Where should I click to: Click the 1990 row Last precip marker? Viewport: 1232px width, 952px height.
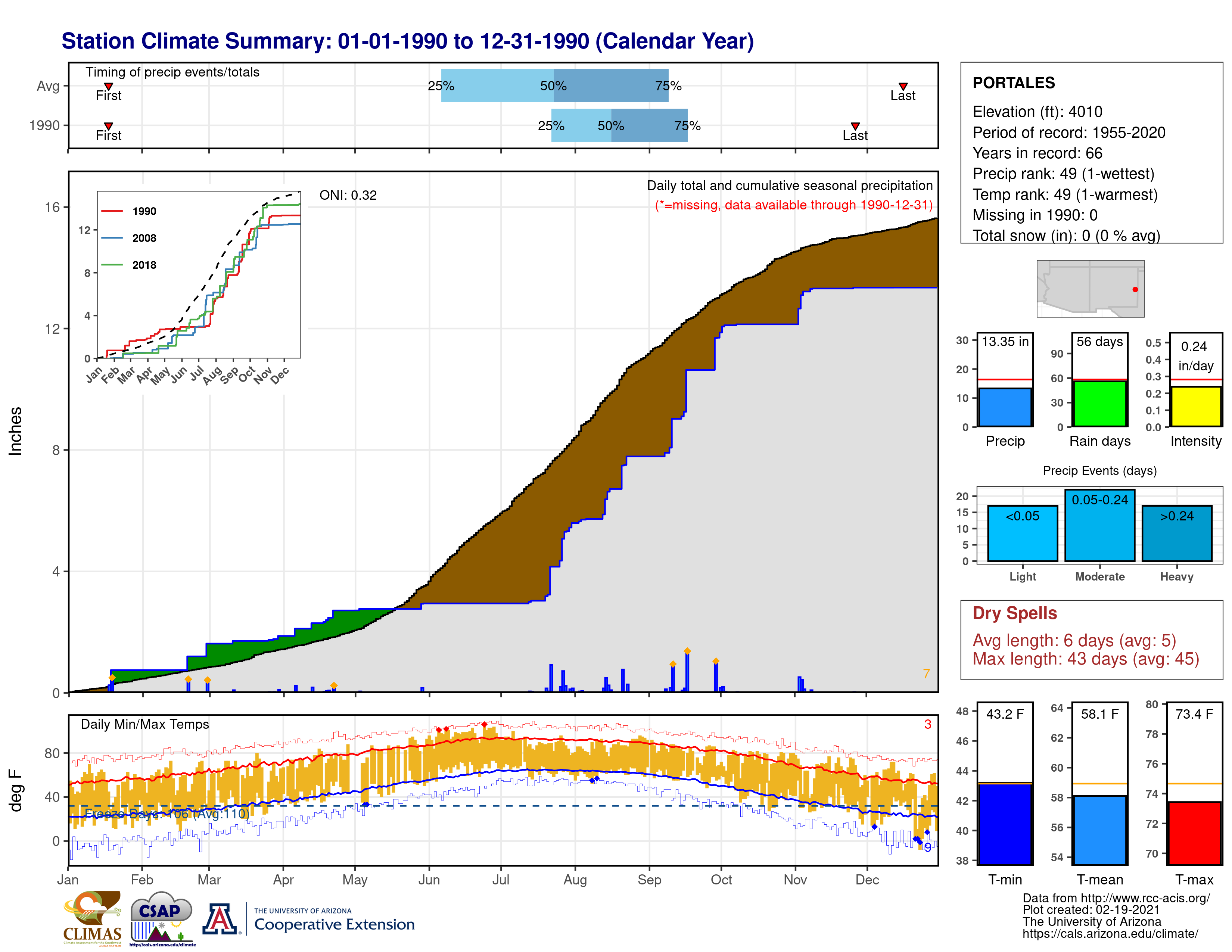coord(855,126)
